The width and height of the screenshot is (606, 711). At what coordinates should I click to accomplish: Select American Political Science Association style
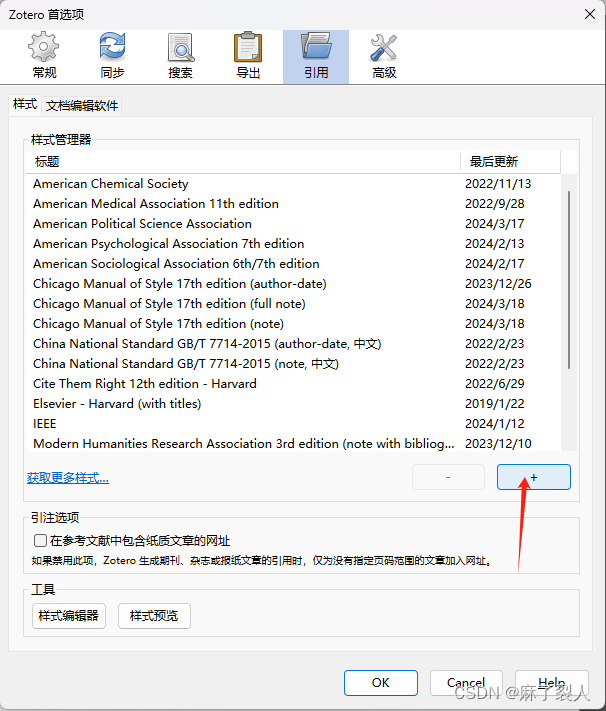tap(293, 224)
